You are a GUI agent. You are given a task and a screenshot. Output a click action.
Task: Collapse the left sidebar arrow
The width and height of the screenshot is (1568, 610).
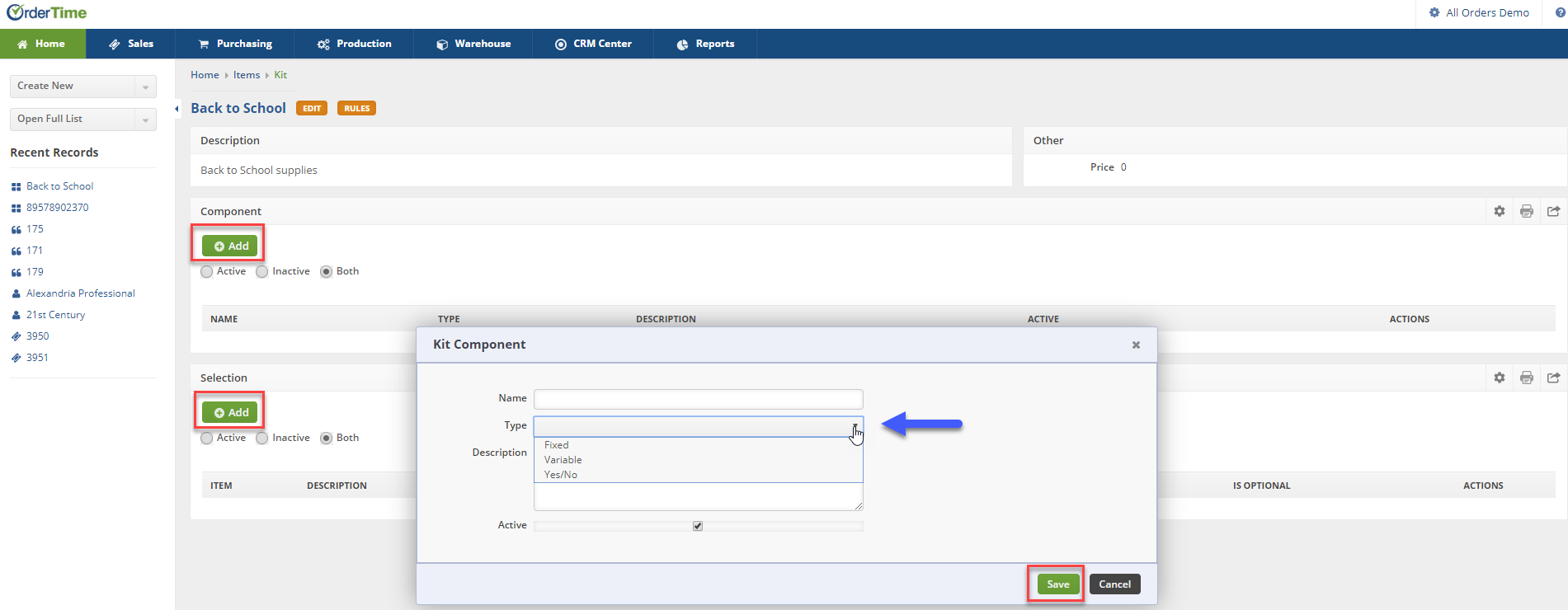point(177,109)
